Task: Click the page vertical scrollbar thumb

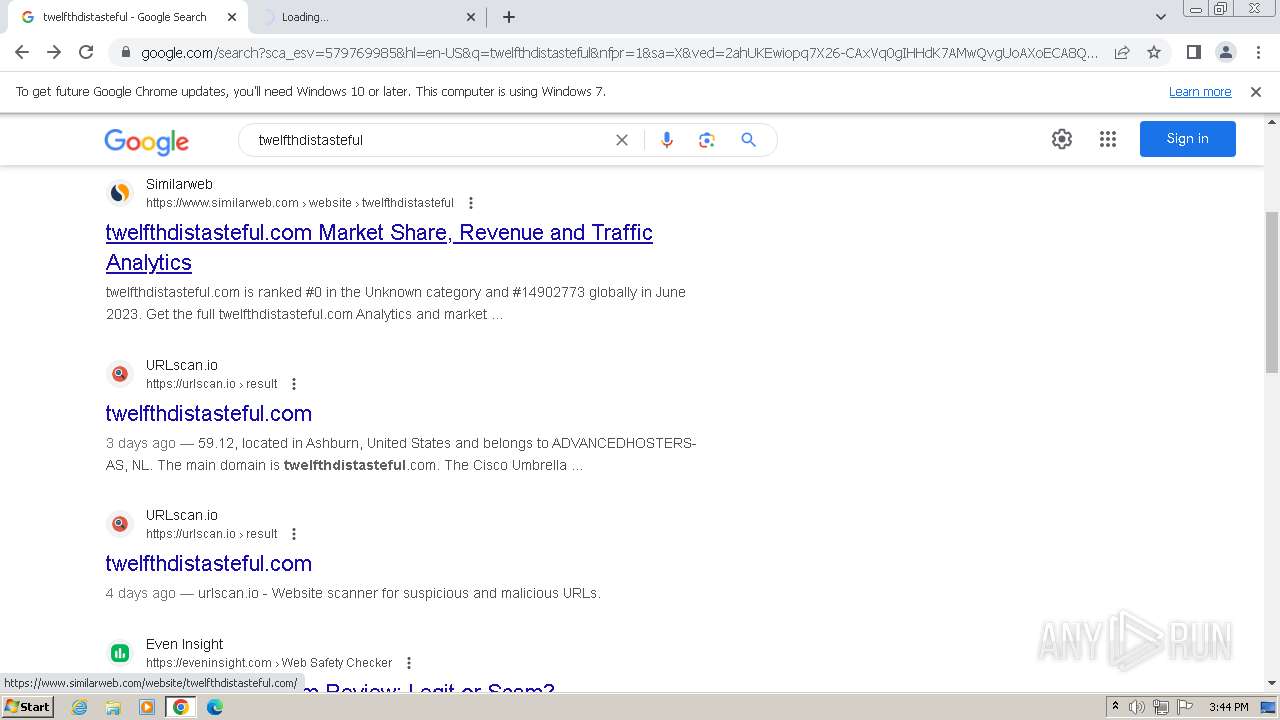Action: 1272,290
